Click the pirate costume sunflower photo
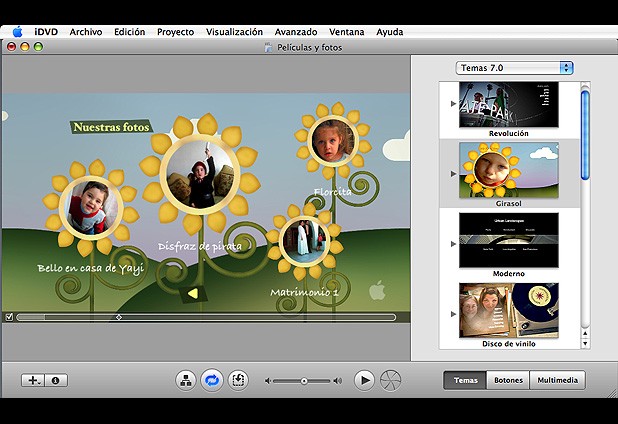Screen dimensions: 618x424 click(x=199, y=174)
